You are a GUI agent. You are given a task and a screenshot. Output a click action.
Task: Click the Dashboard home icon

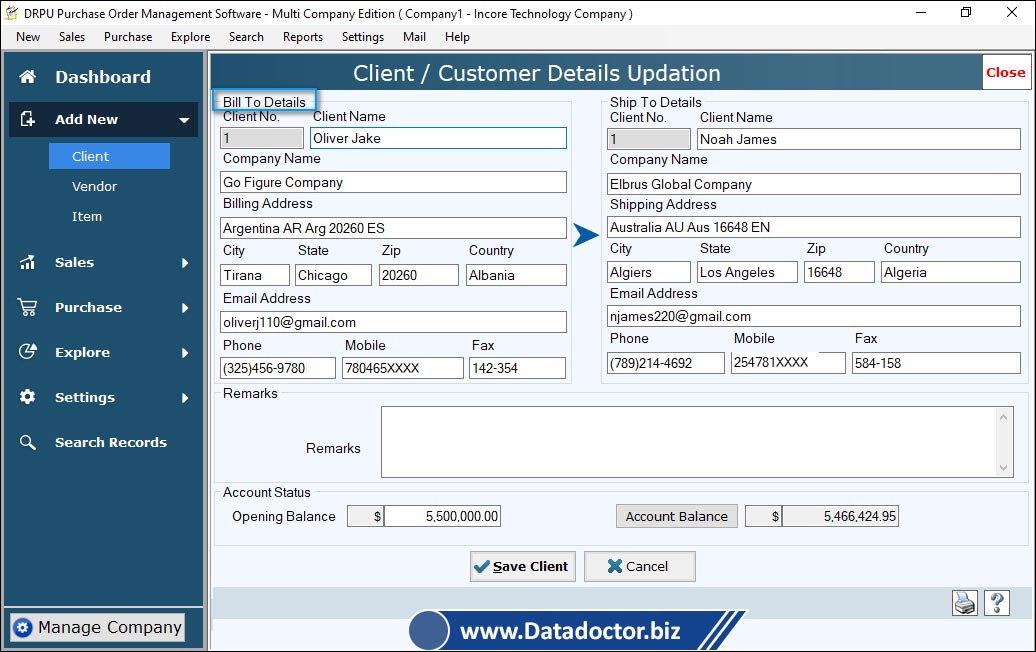tap(28, 77)
